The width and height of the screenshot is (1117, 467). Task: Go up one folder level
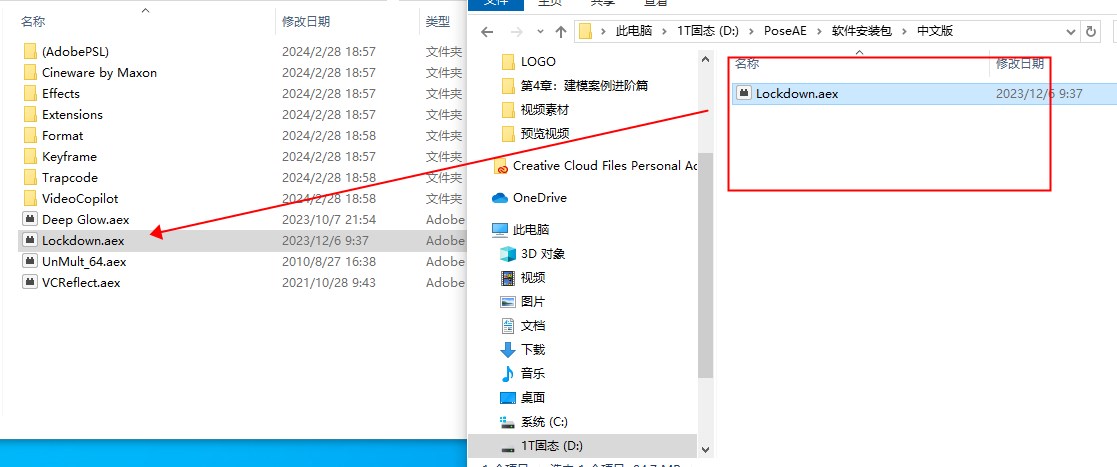pyautogui.click(x=561, y=31)
